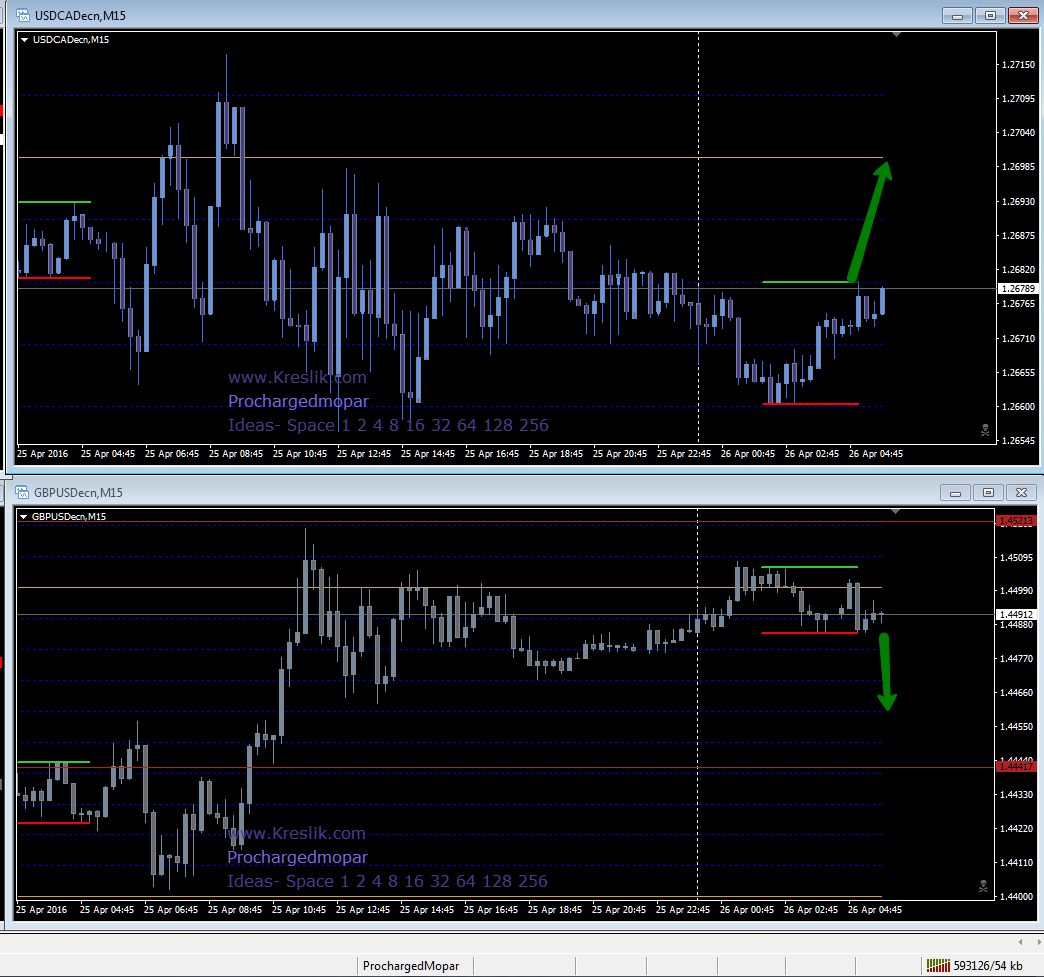This screenshot has width=1044, height=977.
Task: Click the GBPUSDecn,M15 window title bar icon
Action: tap(23, 492)
